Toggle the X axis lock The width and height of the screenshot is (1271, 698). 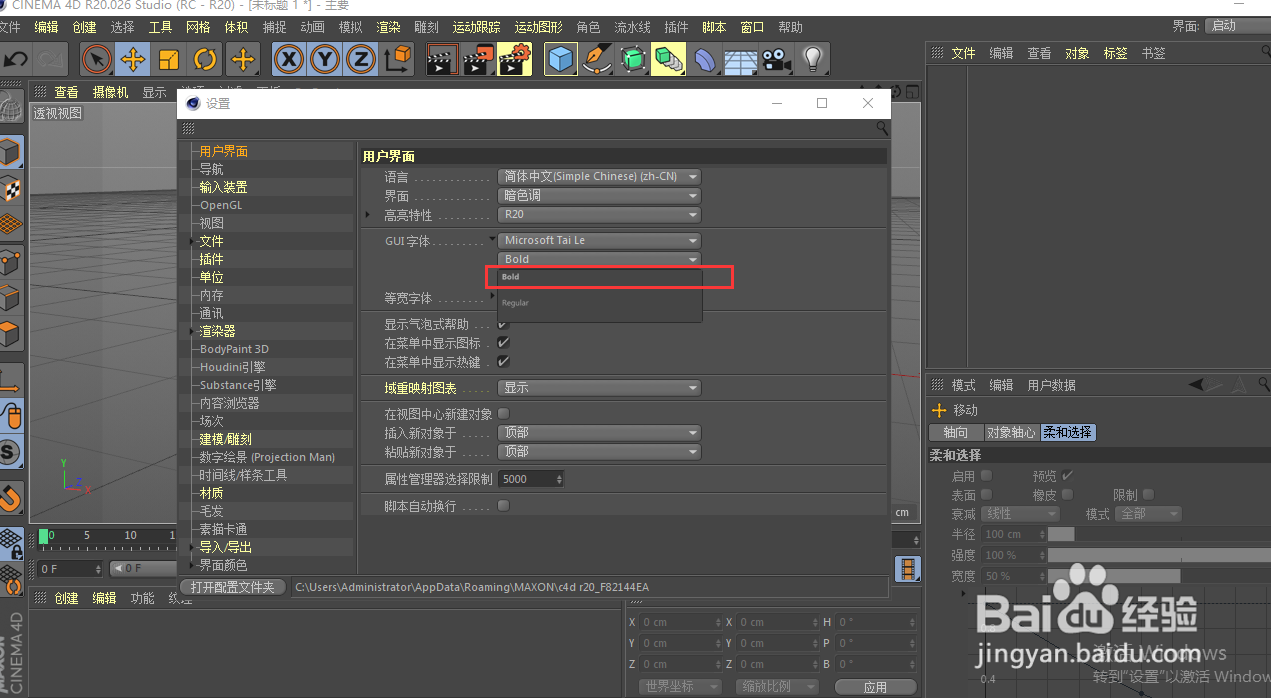289,60
